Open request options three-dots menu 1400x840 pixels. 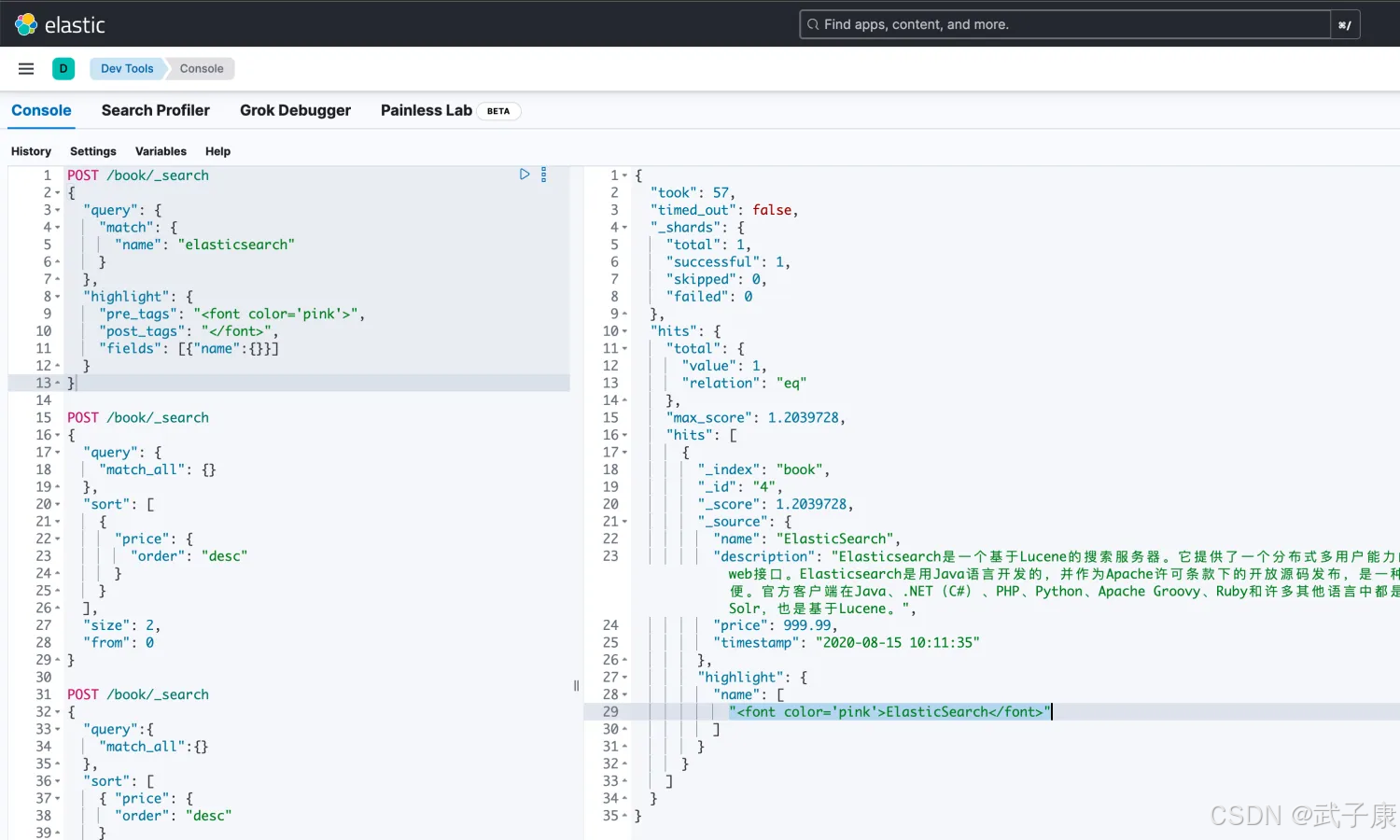click(x=543, y=175)
